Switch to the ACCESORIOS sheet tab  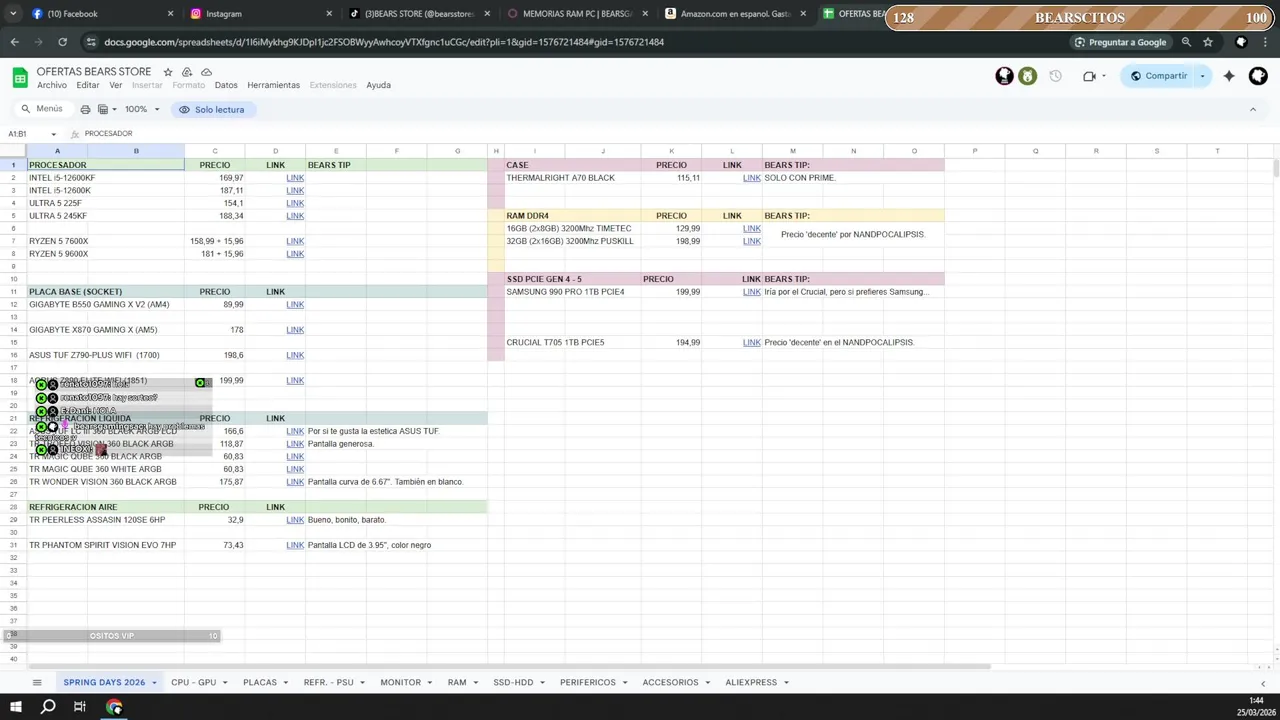pos(670,682)
